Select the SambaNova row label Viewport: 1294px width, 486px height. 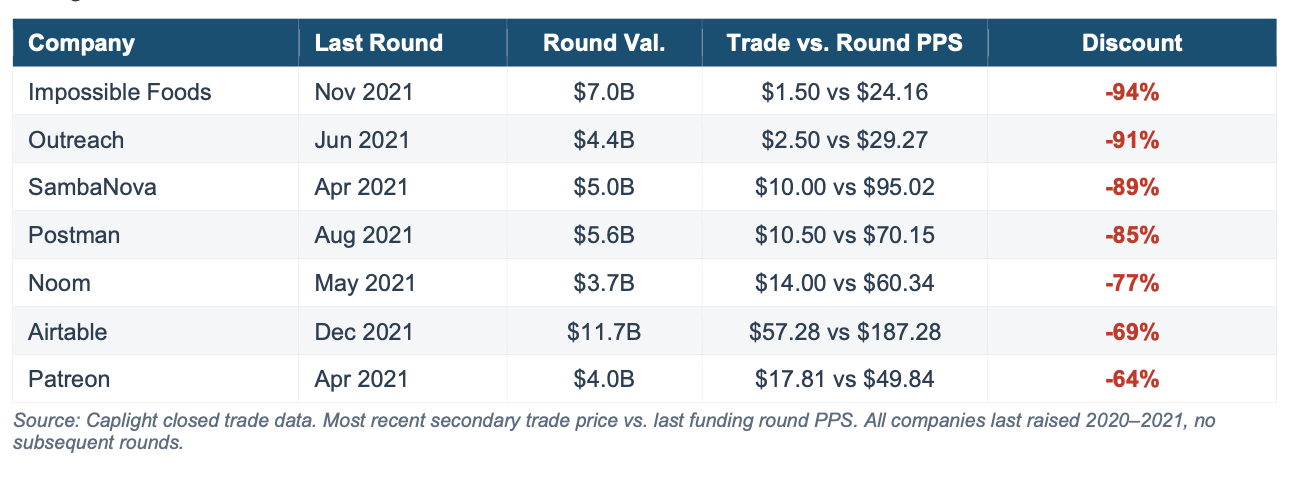pyautogui.click(x=92, y=188)
